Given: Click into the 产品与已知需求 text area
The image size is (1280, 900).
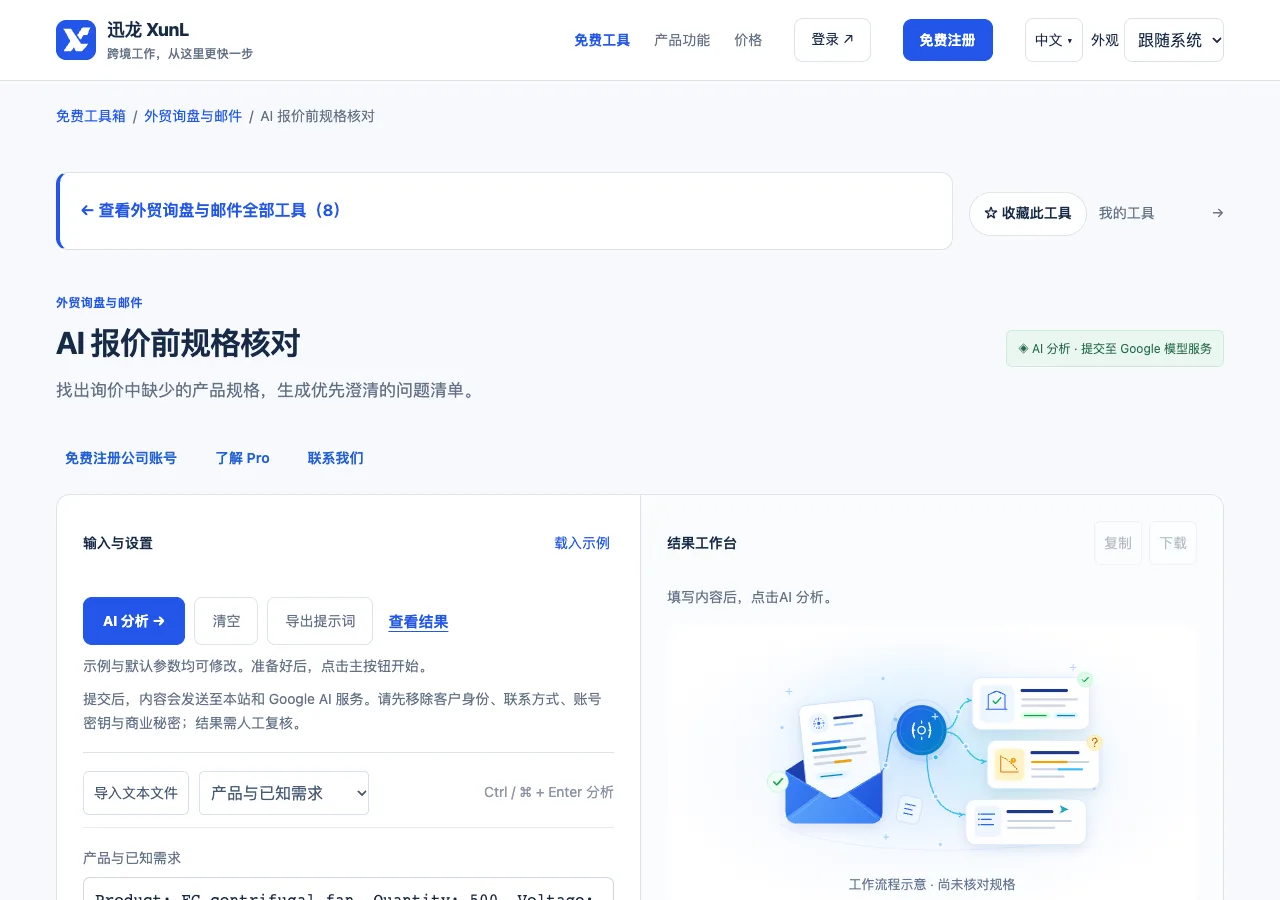Looking at the screenshot, I should click(x=348, y=889).
